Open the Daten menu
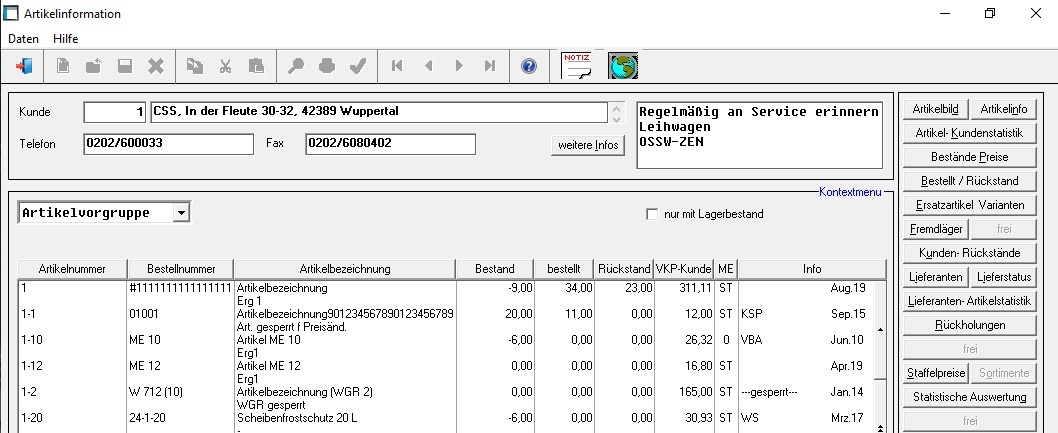 (x=23, y=39)
